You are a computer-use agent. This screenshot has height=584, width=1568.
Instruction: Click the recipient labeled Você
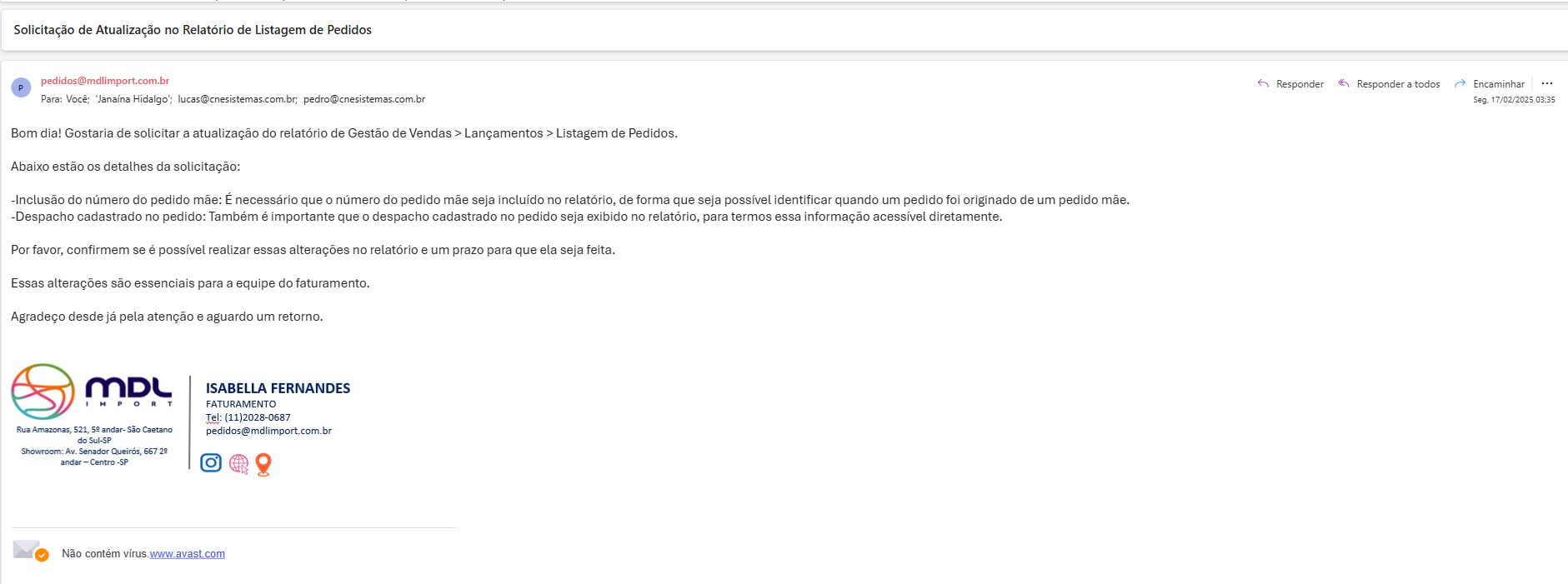point(77,99)
